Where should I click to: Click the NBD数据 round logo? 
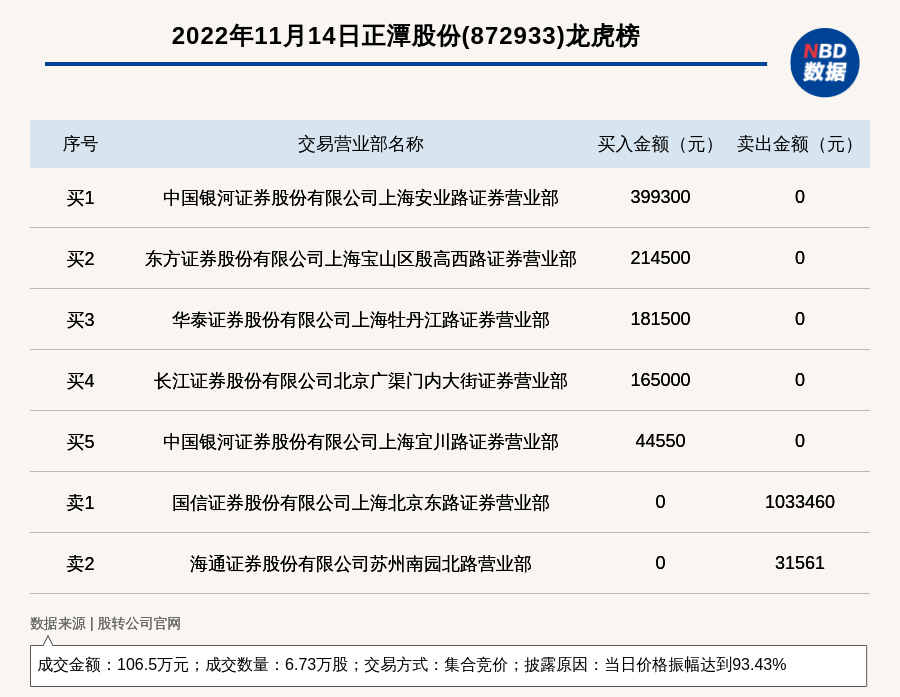[824, 63]
